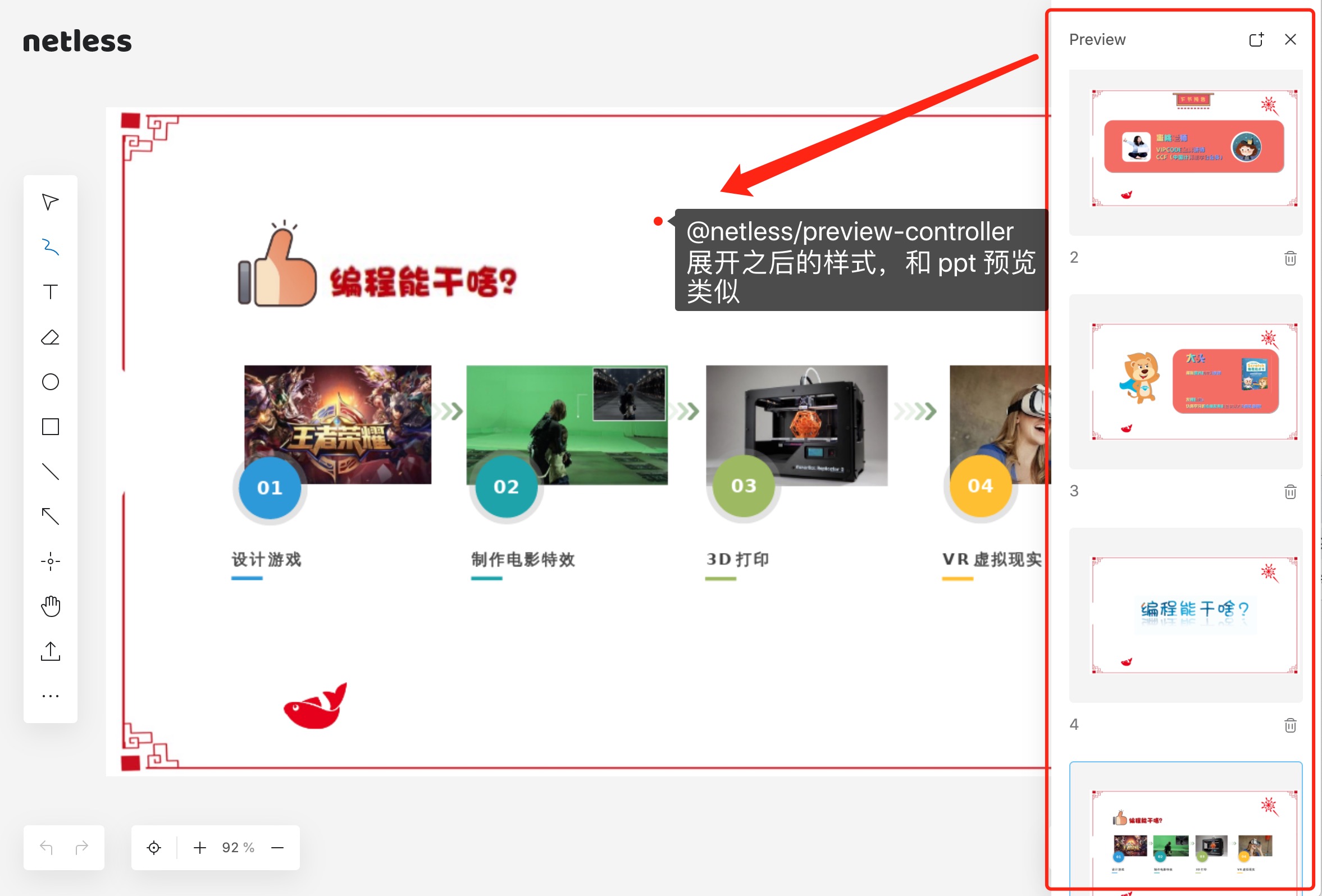Close the Preview panel
This screenshot has height=896, width=1322.
(x=1291, y=39)
